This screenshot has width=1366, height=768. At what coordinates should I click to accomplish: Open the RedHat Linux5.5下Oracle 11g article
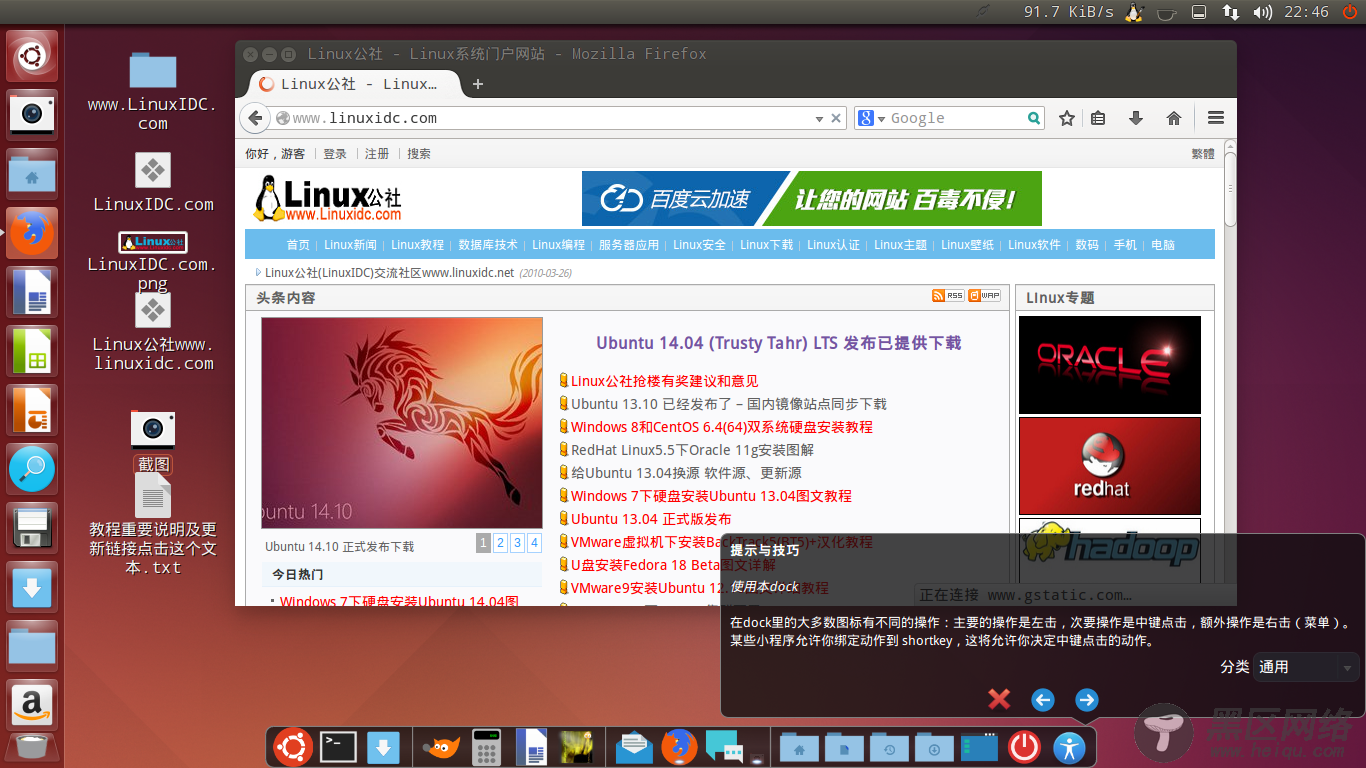point(692,450)
